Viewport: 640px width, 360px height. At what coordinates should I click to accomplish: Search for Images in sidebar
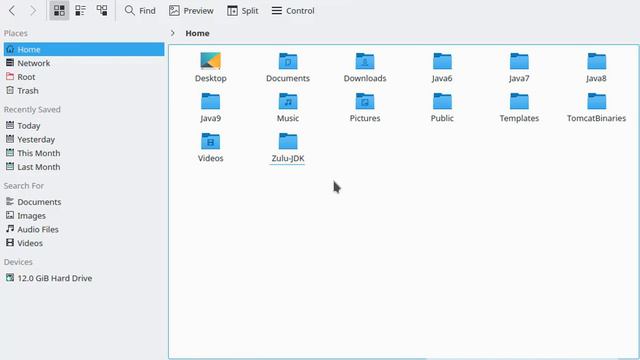pyautogui.click(x=84, y=216)
